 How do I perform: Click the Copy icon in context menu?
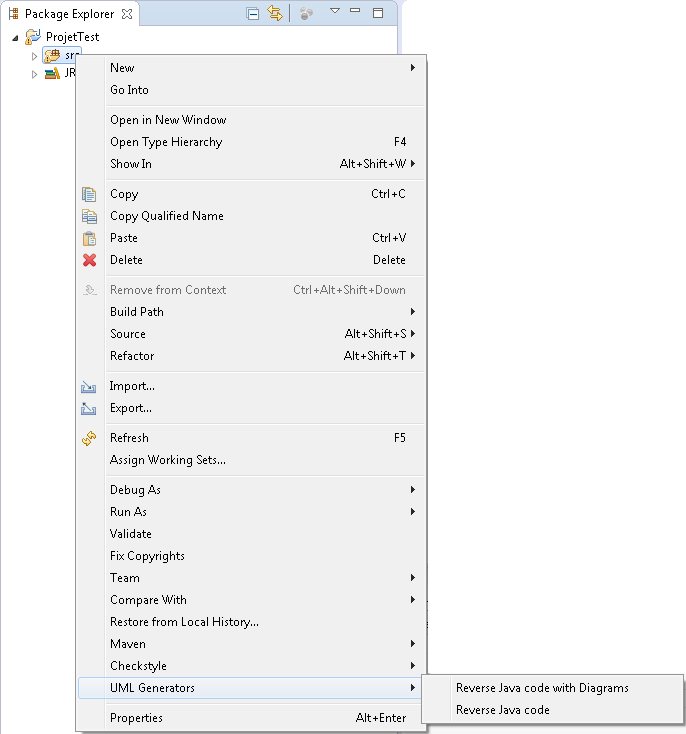point(89,194)
